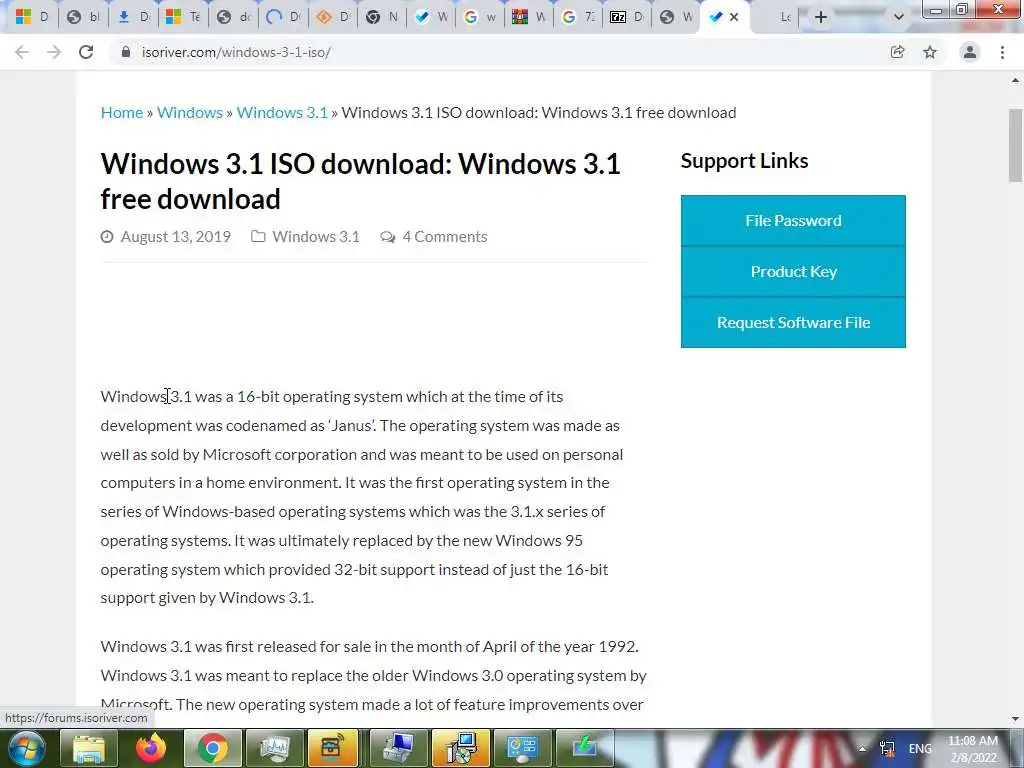1024x768 pixels.
Task: Click the network tray icon
Action: (887, 748)
